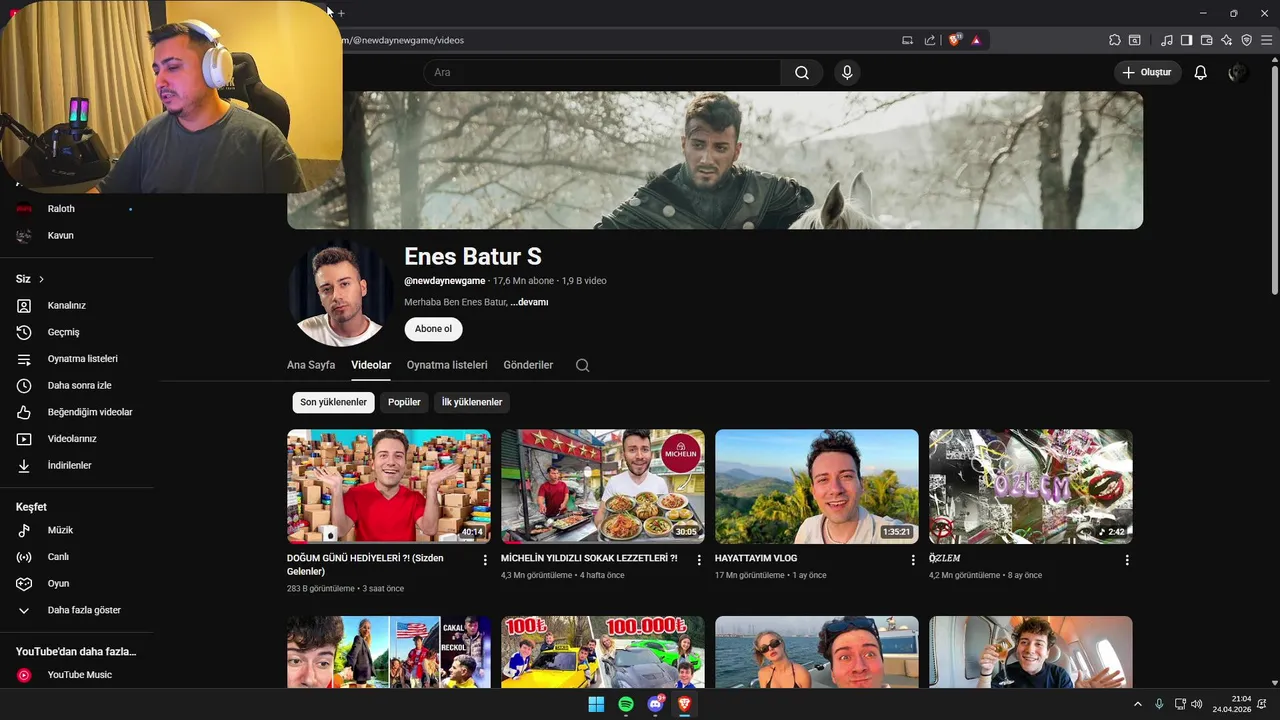
Task: Open options for DOĞUM GÜNÜ HEDİYELERİ video
Action: click(485, 560)
